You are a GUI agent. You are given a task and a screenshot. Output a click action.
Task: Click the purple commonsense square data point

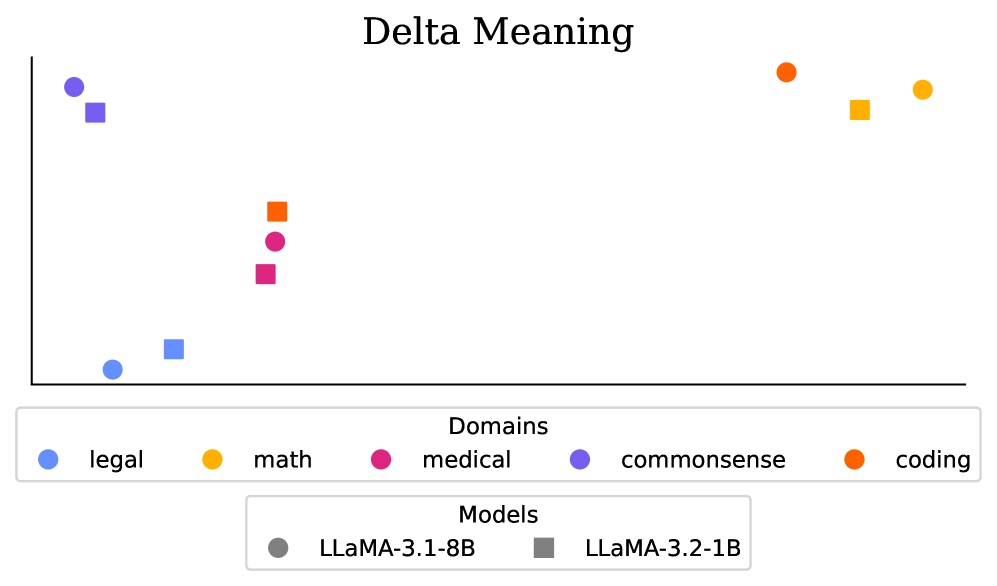[x=95, y=113]
